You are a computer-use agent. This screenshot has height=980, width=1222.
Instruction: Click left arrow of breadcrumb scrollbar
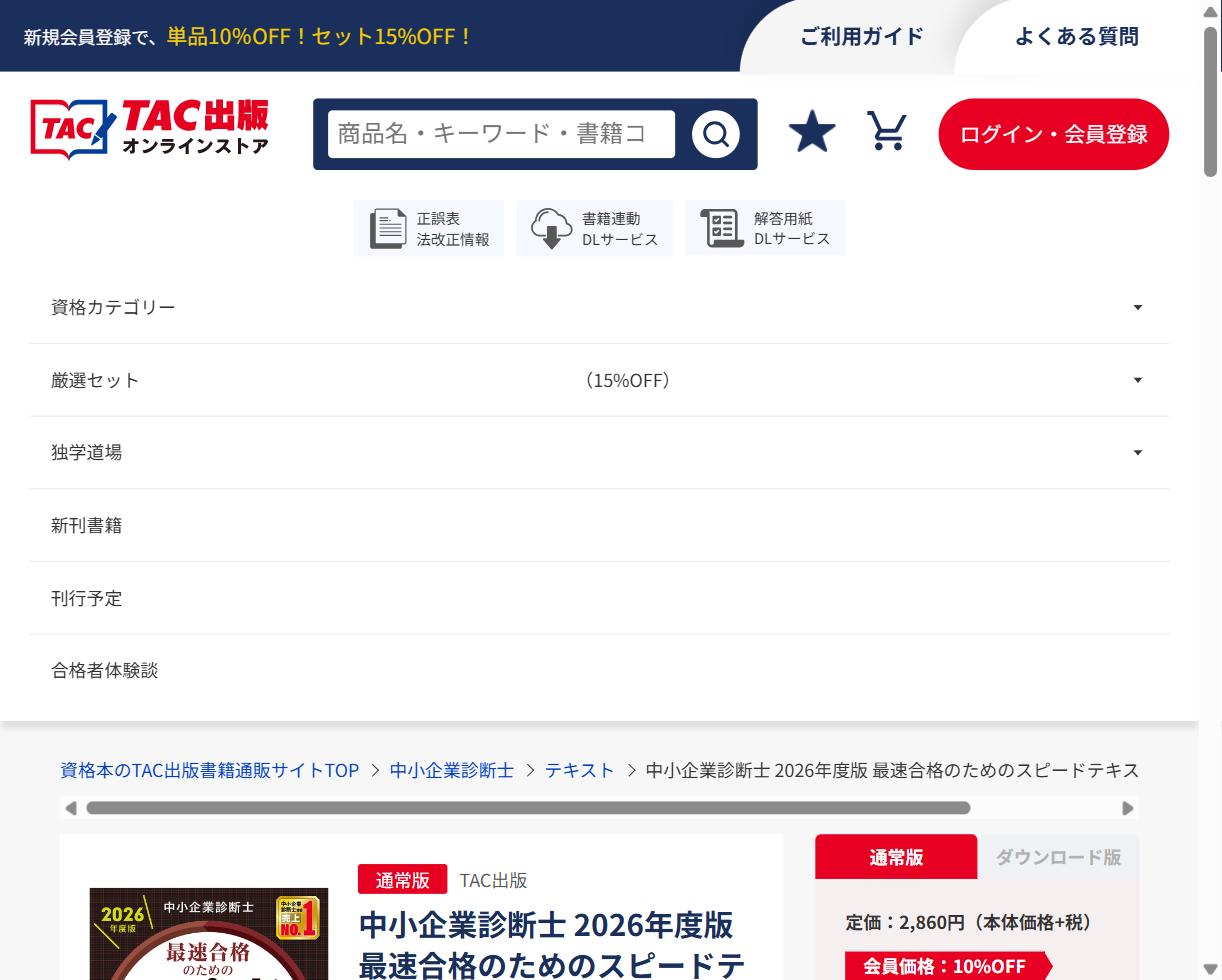click(x=70, y=808)
